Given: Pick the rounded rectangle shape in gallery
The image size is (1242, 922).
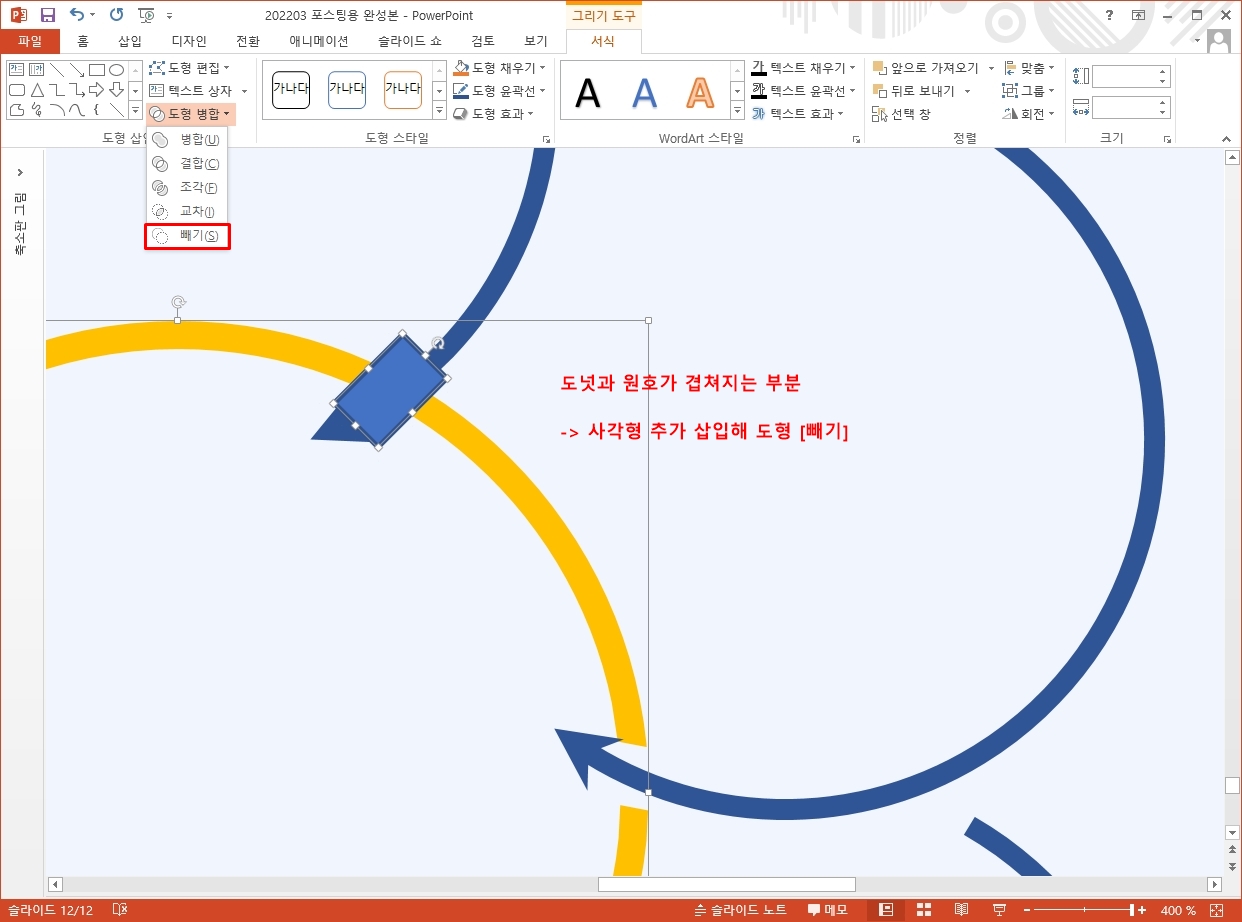Looking at the screenshot, I should point(17,90).
